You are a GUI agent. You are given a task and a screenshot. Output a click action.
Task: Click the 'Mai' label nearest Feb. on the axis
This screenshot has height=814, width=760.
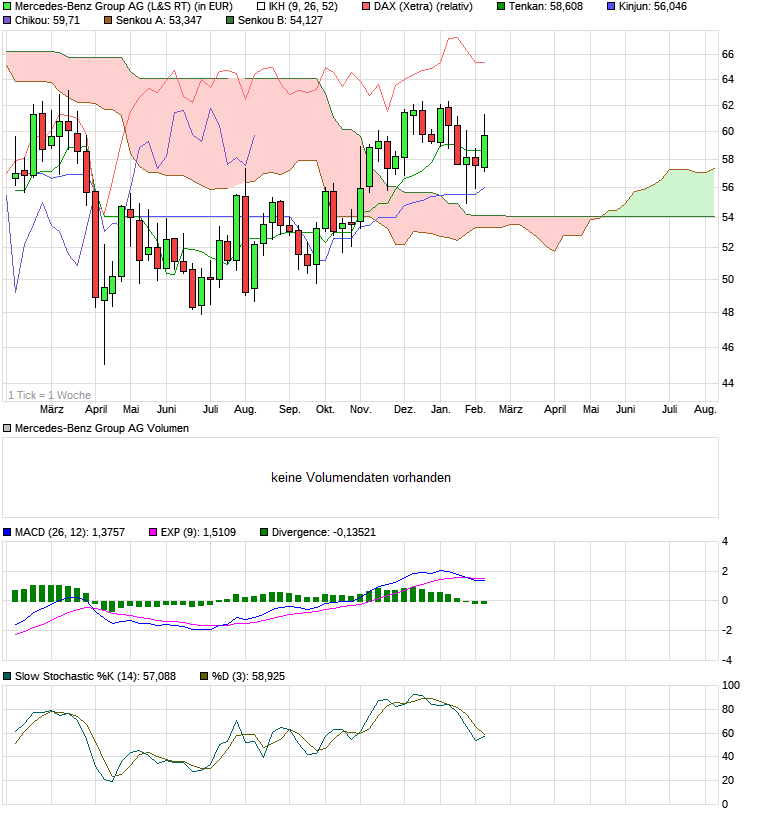[591, 410]
